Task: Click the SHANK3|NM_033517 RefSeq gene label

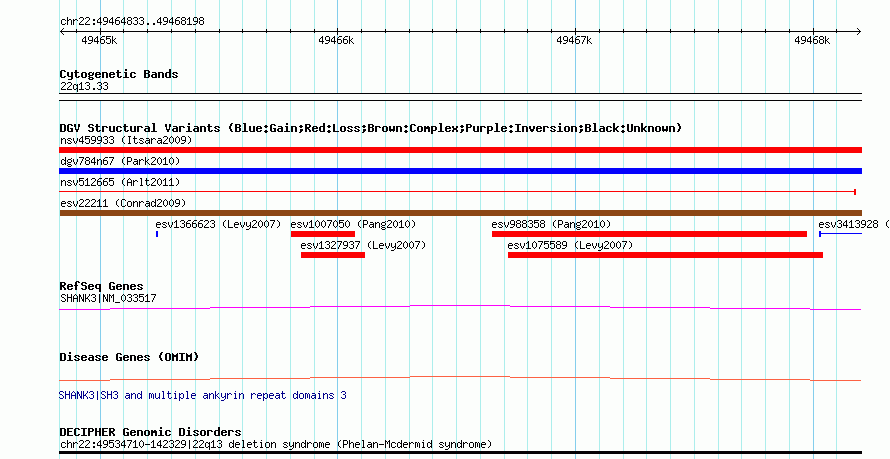Action: click(x=108, y=298)
